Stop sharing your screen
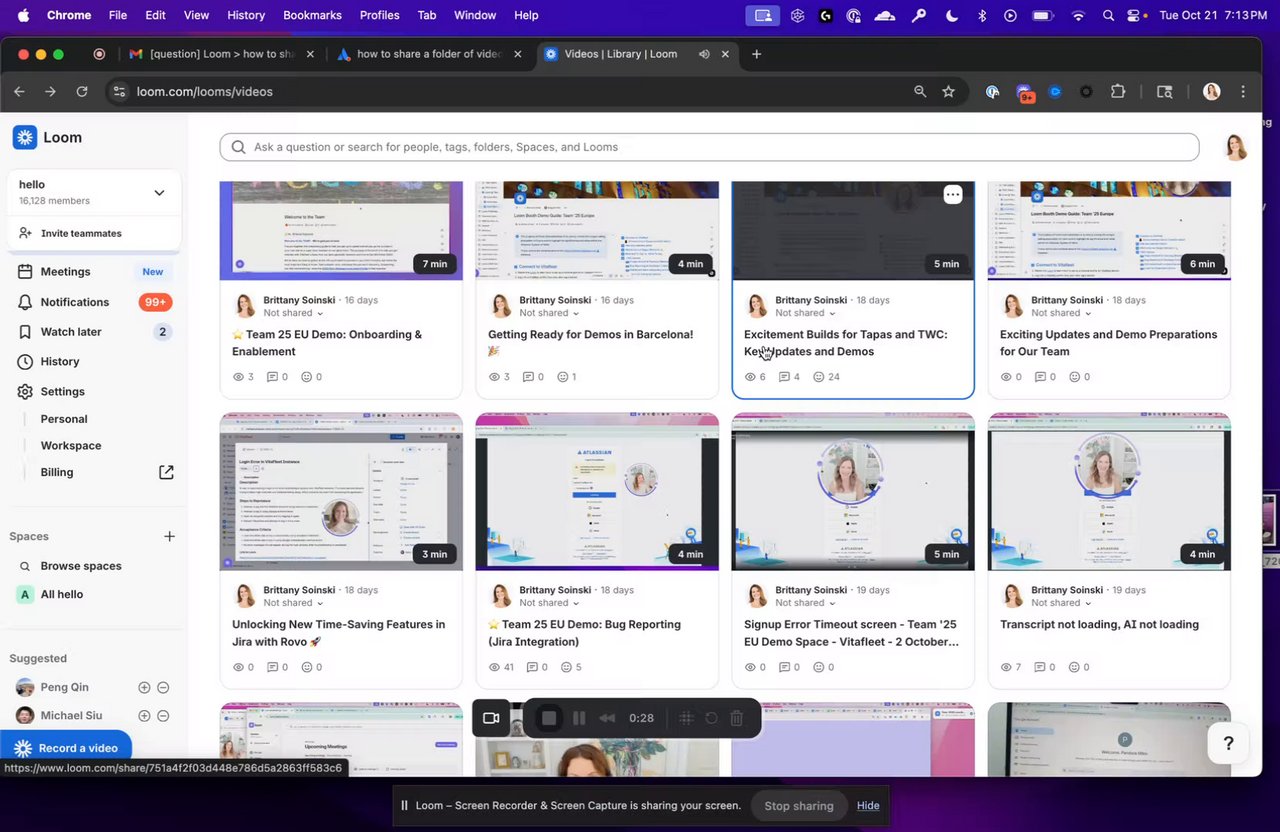The height and width of the screenshot is (832, 1280). (798, 806)
